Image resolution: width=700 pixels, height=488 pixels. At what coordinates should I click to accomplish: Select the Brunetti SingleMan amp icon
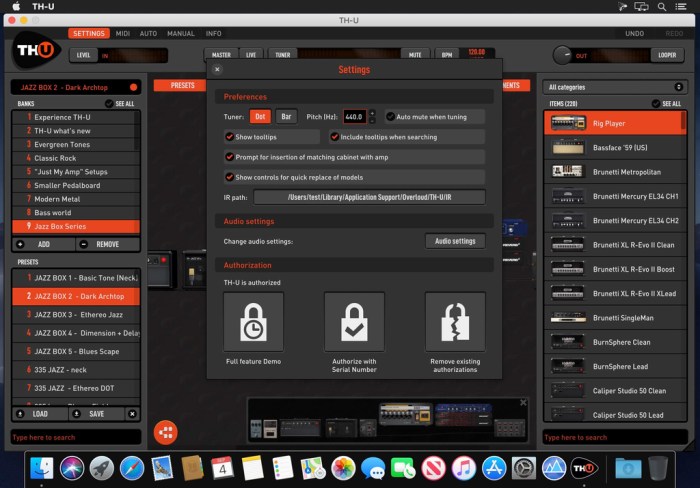568,317
